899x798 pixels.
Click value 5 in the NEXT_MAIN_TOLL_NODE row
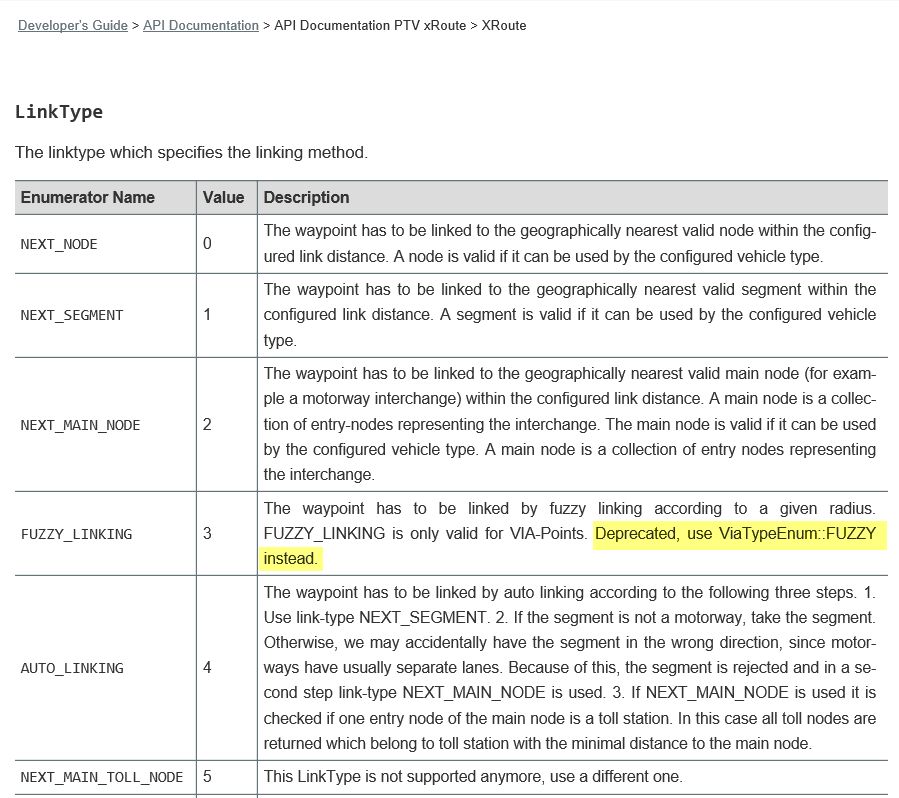(x=207, y=777)
